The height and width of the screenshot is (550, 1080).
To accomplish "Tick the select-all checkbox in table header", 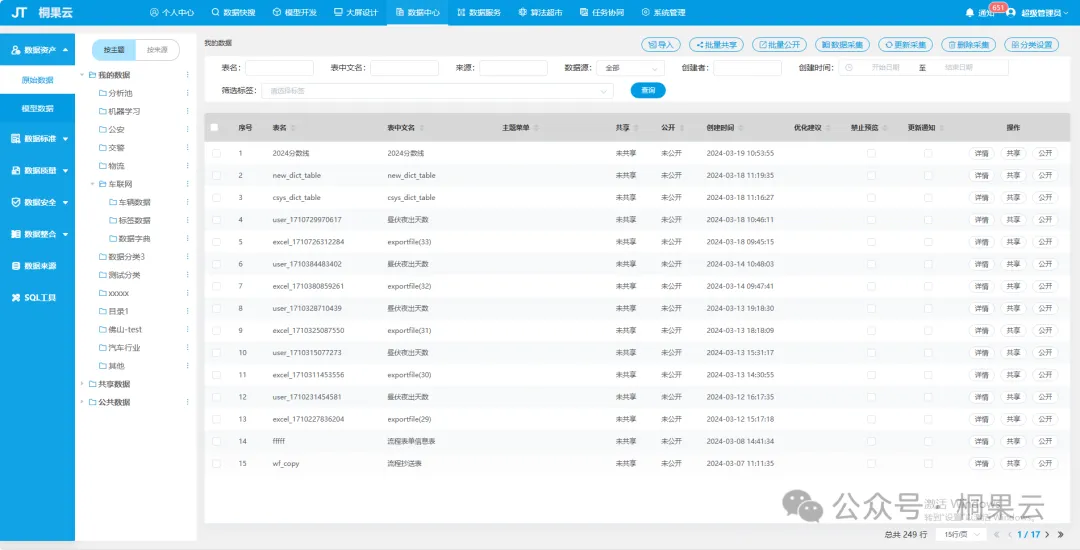I will tap(214, 127).
